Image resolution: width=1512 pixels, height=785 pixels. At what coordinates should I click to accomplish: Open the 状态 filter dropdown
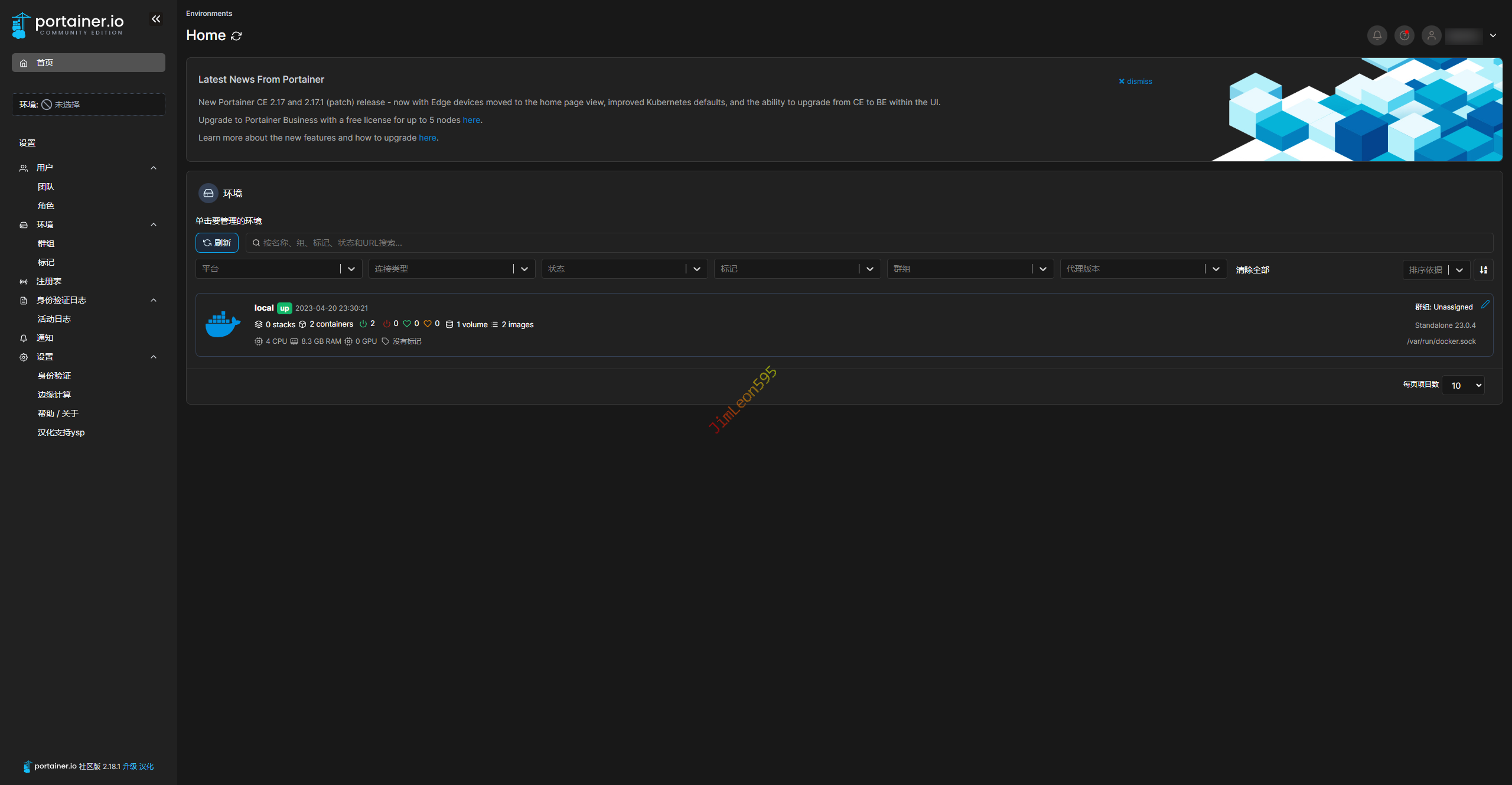click(x=624, y=269)
